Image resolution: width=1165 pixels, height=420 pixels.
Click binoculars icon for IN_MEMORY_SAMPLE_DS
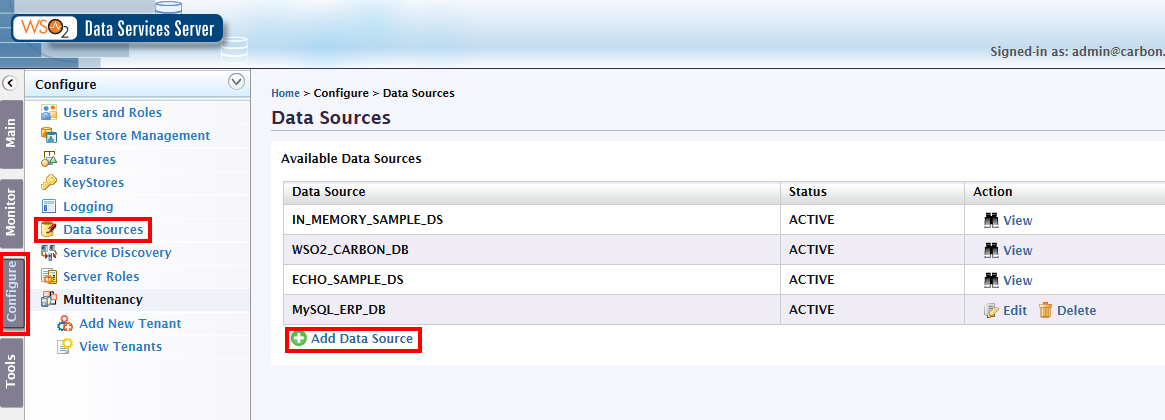click(x=990, y=220)
